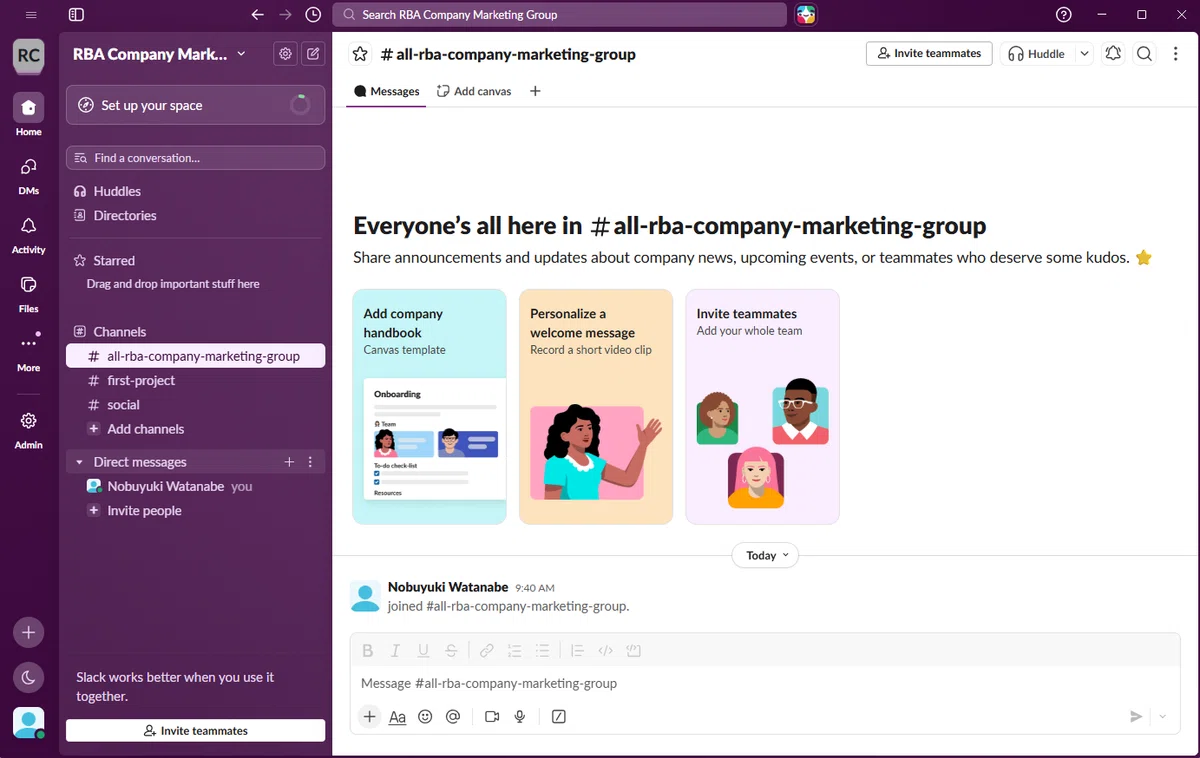This screenshot has height=758, width=1200.
Task: Select the social channel
Action: 195,404
